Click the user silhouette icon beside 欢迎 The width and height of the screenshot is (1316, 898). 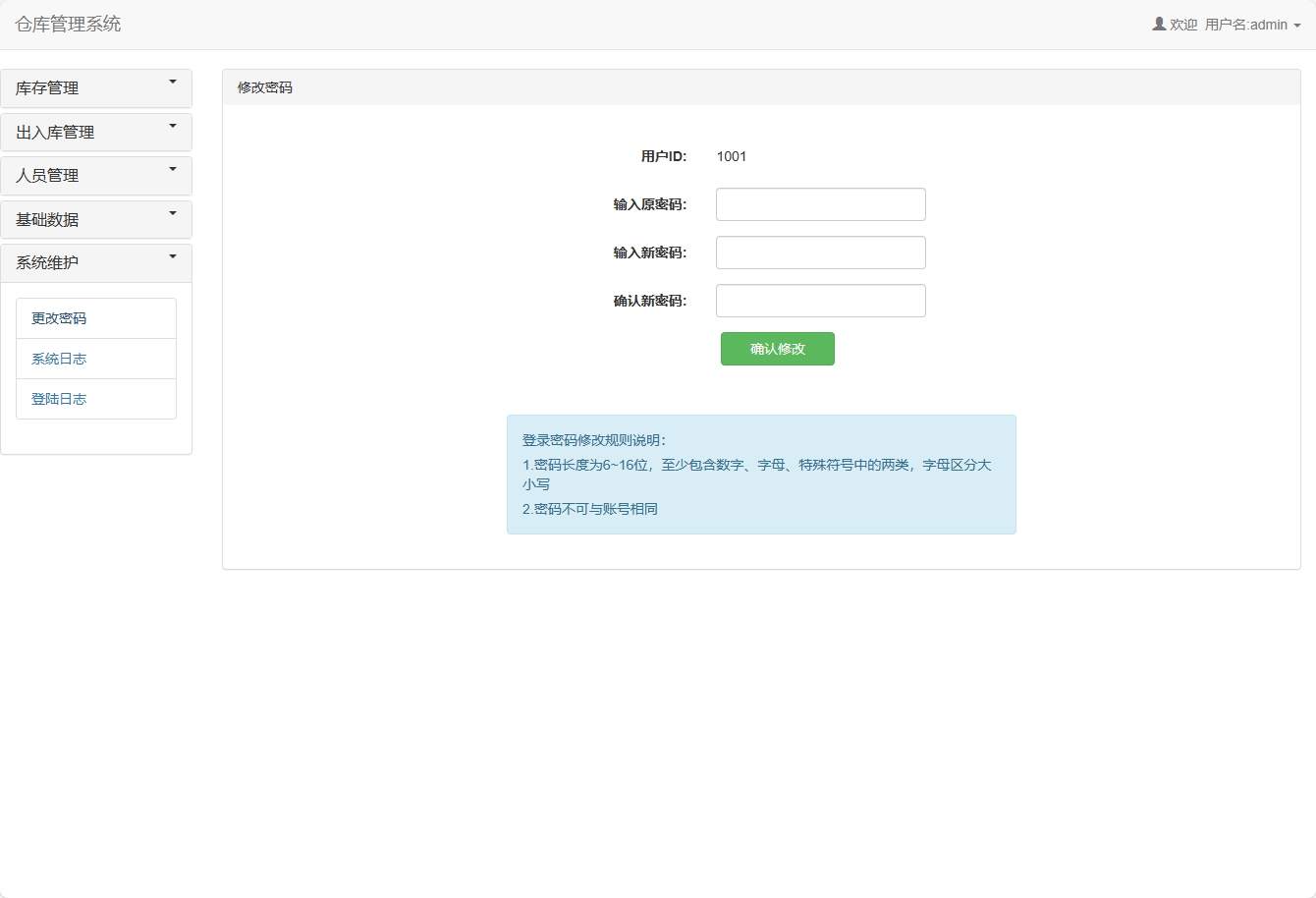click(1158, 24)
